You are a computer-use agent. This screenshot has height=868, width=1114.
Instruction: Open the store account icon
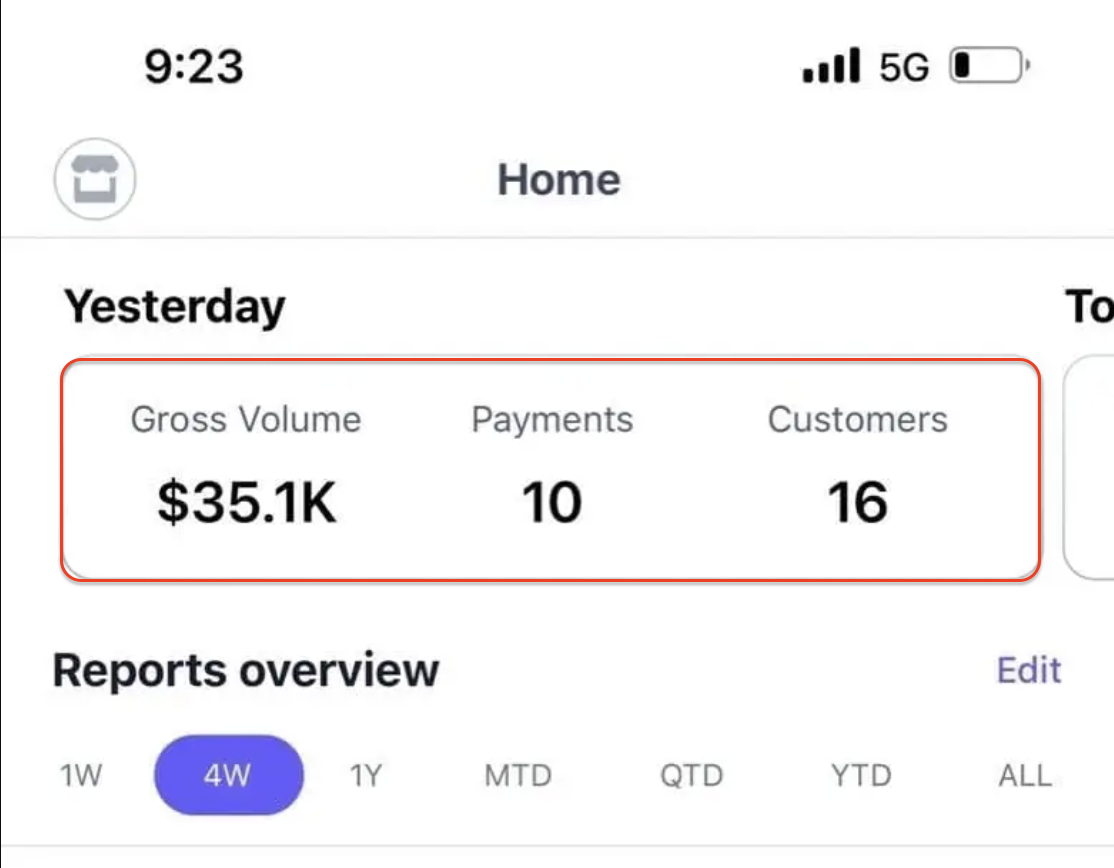[95, 181]
